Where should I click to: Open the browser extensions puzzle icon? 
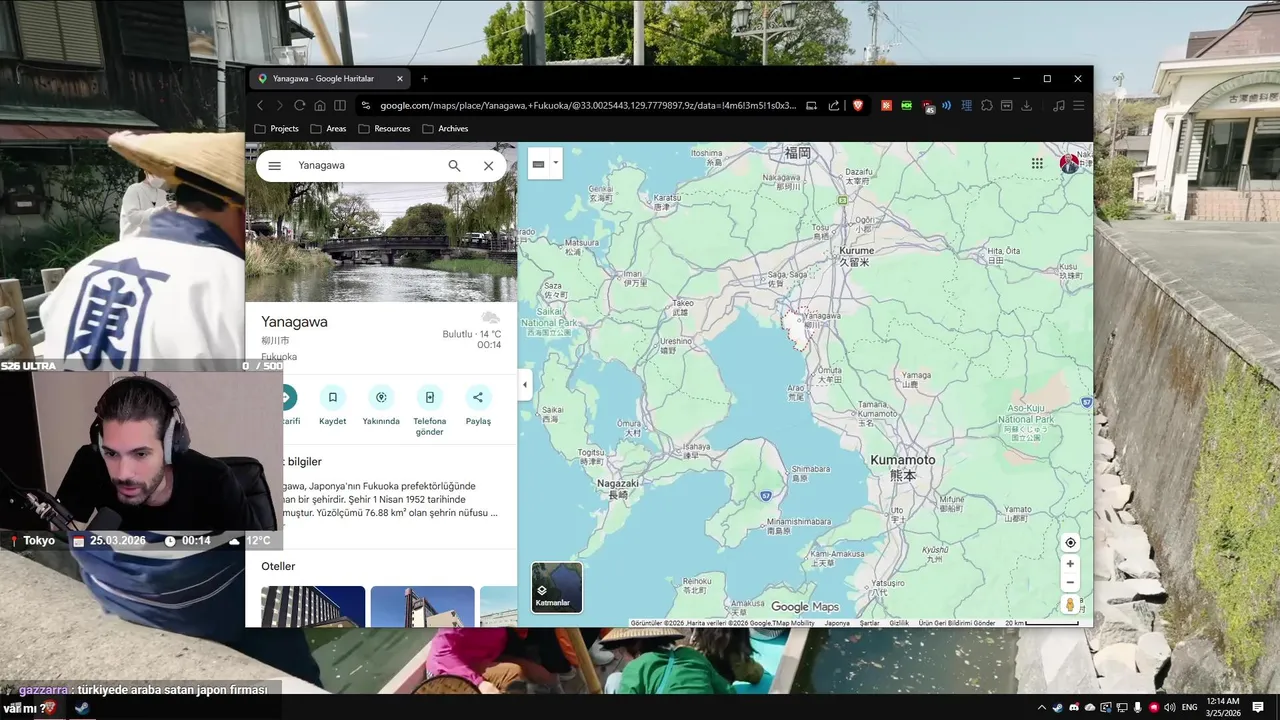[987, 105]
